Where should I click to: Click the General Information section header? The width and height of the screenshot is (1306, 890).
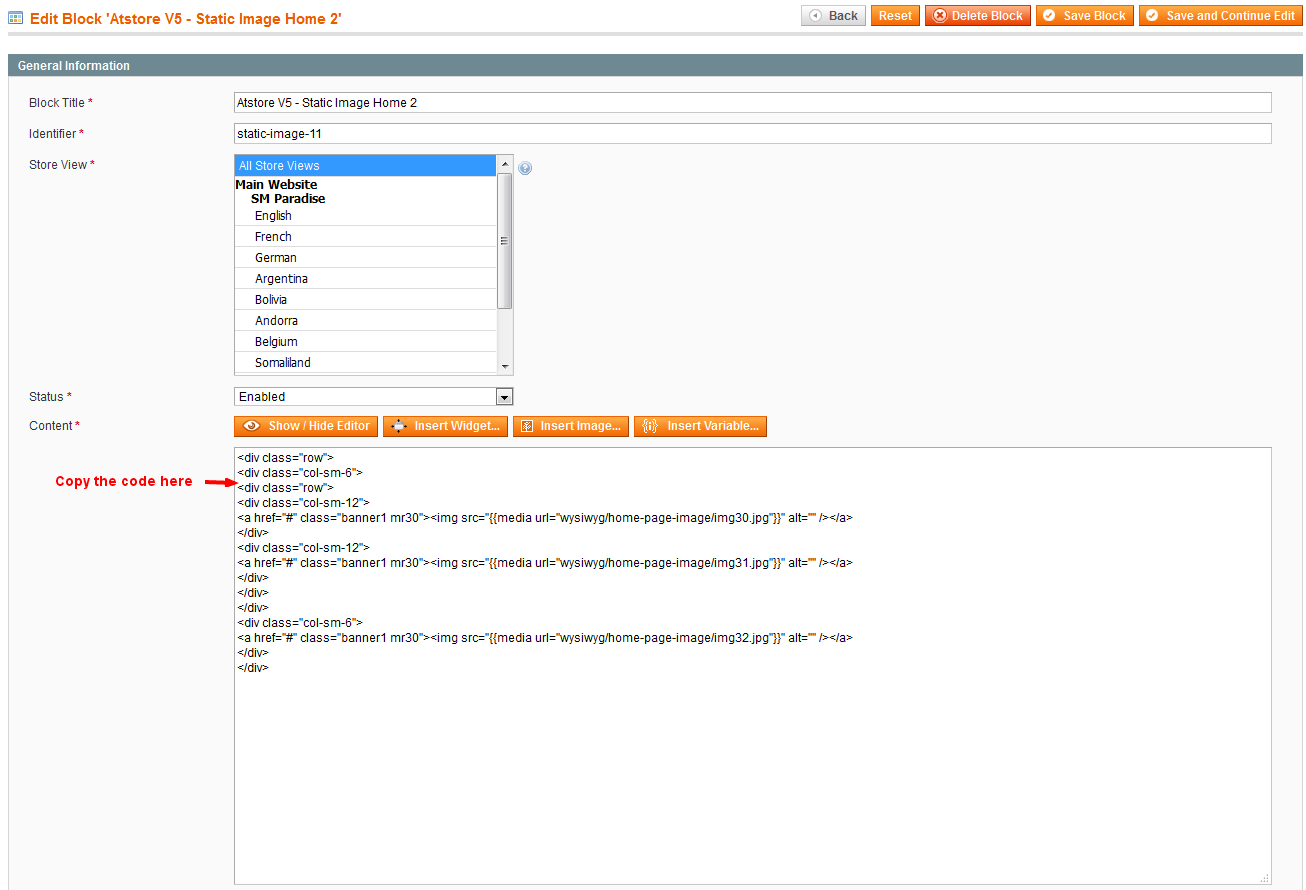655,66
